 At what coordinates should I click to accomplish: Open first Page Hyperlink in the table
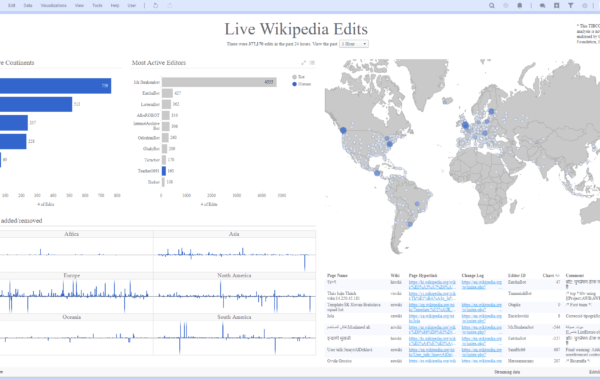tap(432, 284)
